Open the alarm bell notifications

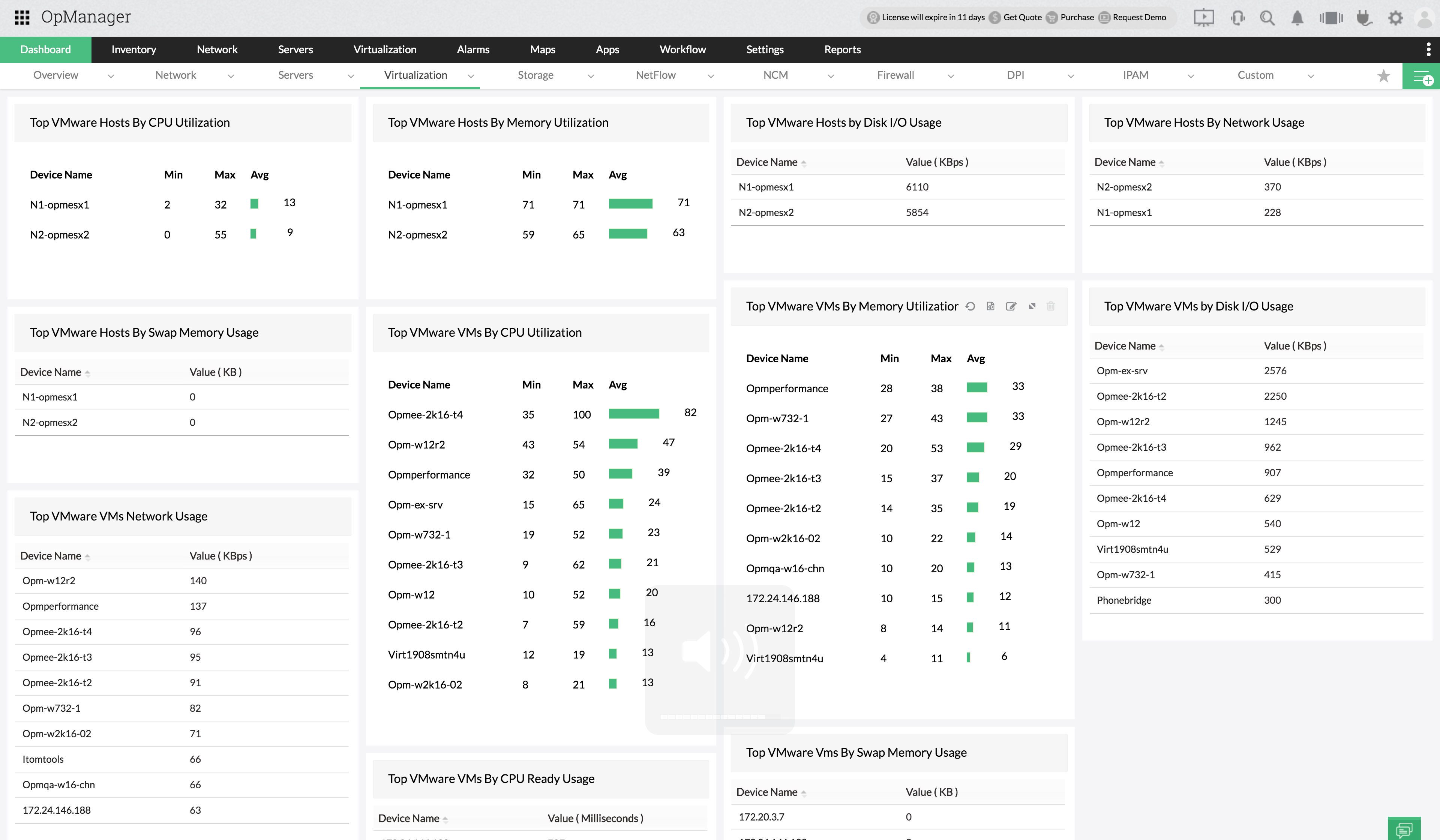(x=1297, y=18)
